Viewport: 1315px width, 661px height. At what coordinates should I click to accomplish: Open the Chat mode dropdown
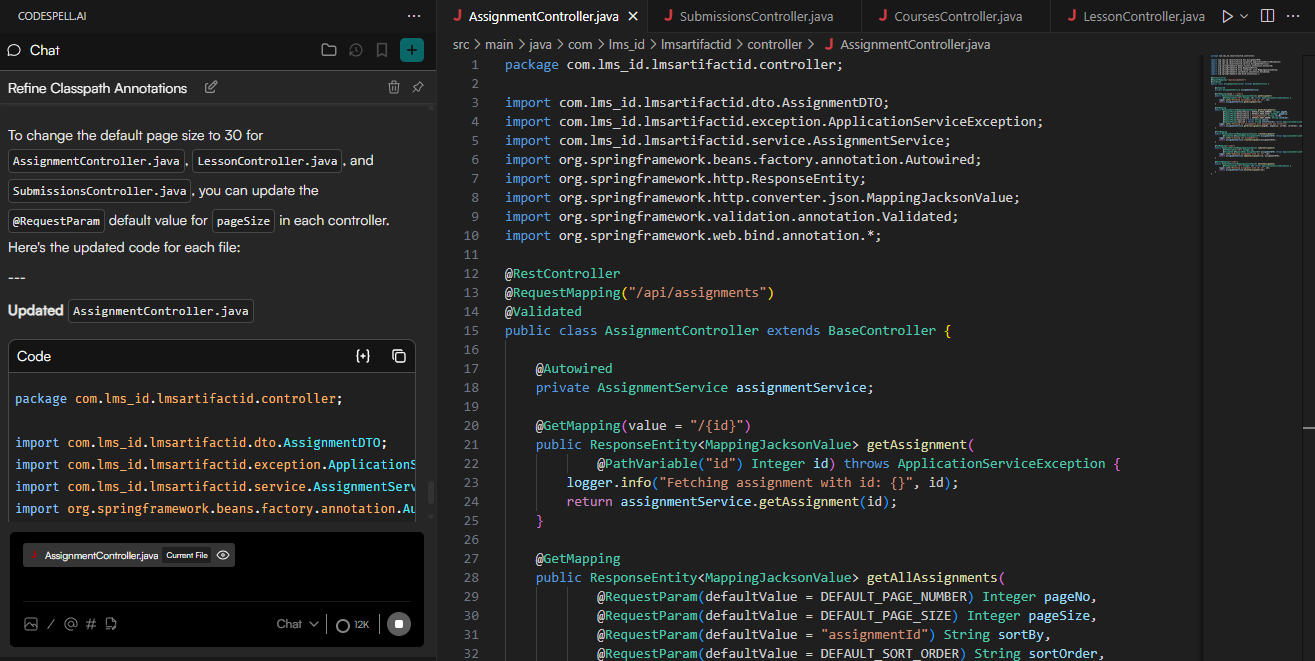[298, 624]
